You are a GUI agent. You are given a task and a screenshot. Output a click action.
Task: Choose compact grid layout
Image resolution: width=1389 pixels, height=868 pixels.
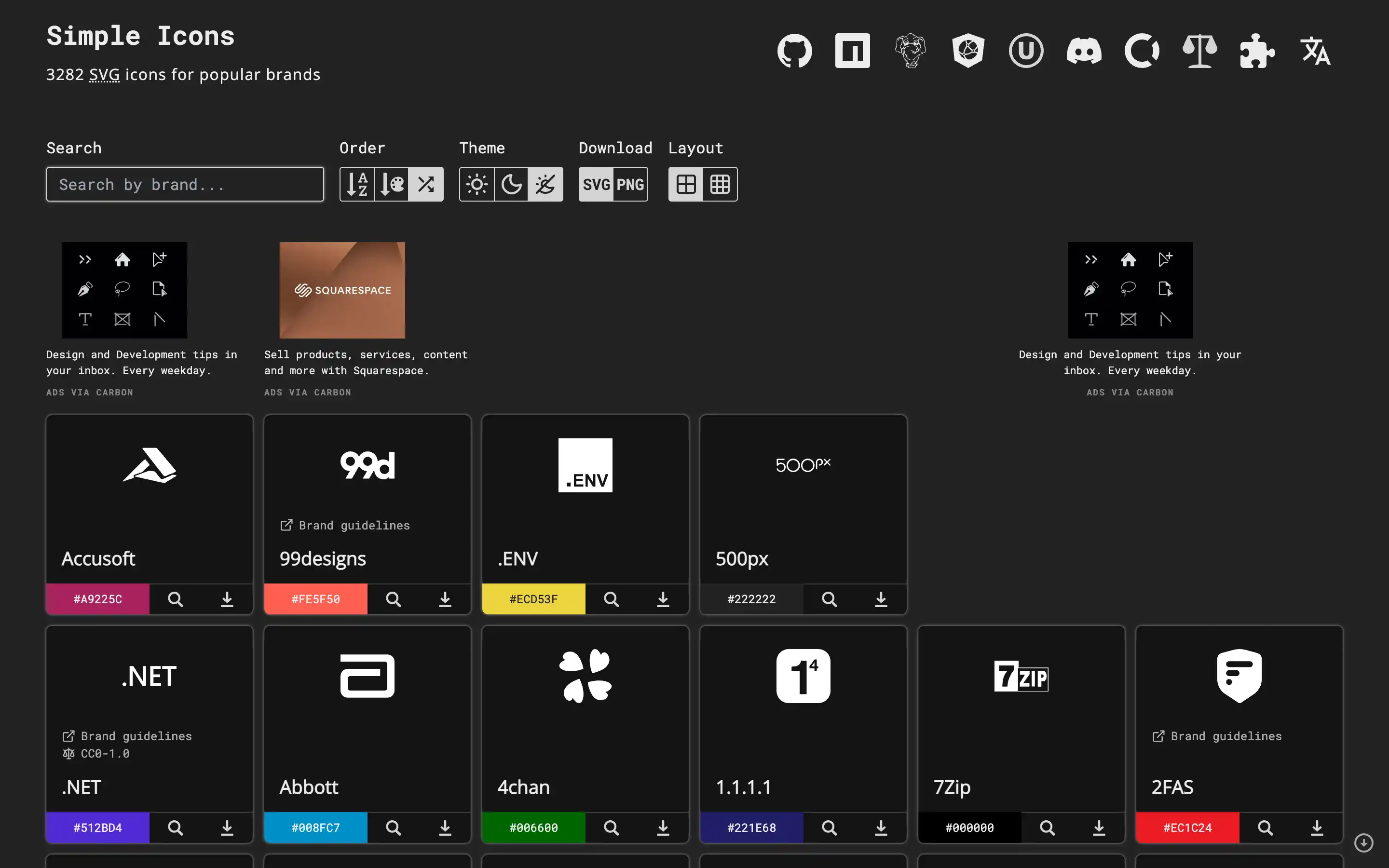[720, 184]
